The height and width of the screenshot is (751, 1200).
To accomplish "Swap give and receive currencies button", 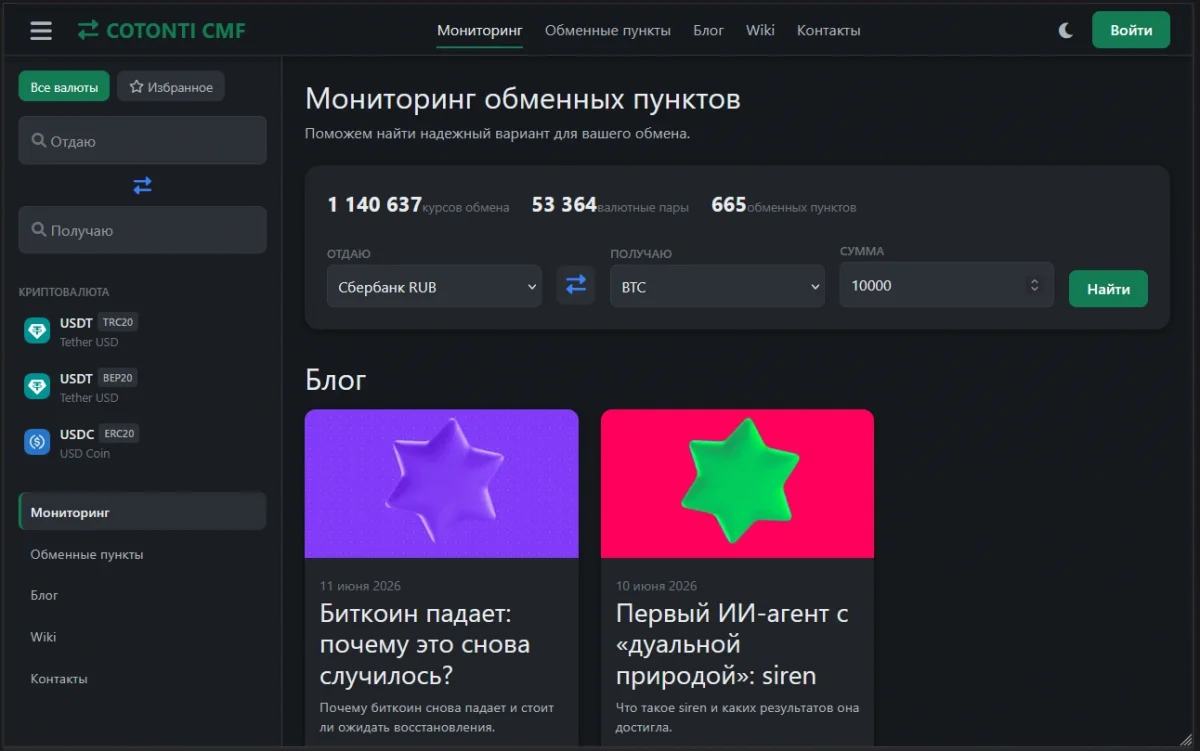I will 576,285.
